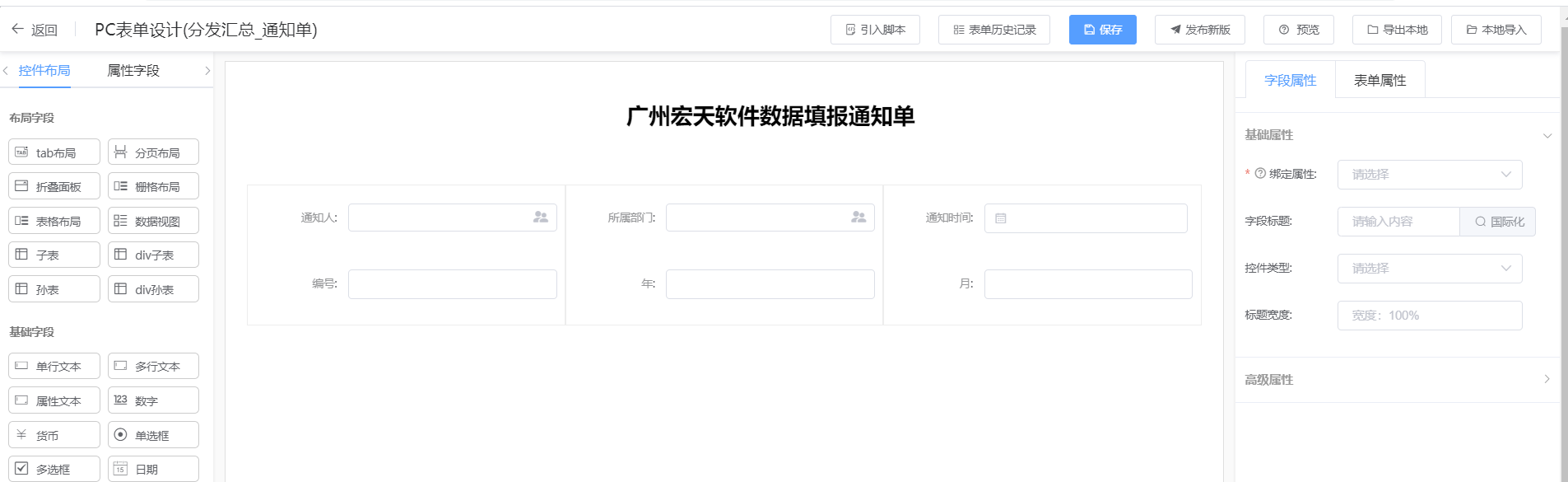Click 导出本地 button
This screenshot has width=1568, height=482.
tap(1397, 30)
